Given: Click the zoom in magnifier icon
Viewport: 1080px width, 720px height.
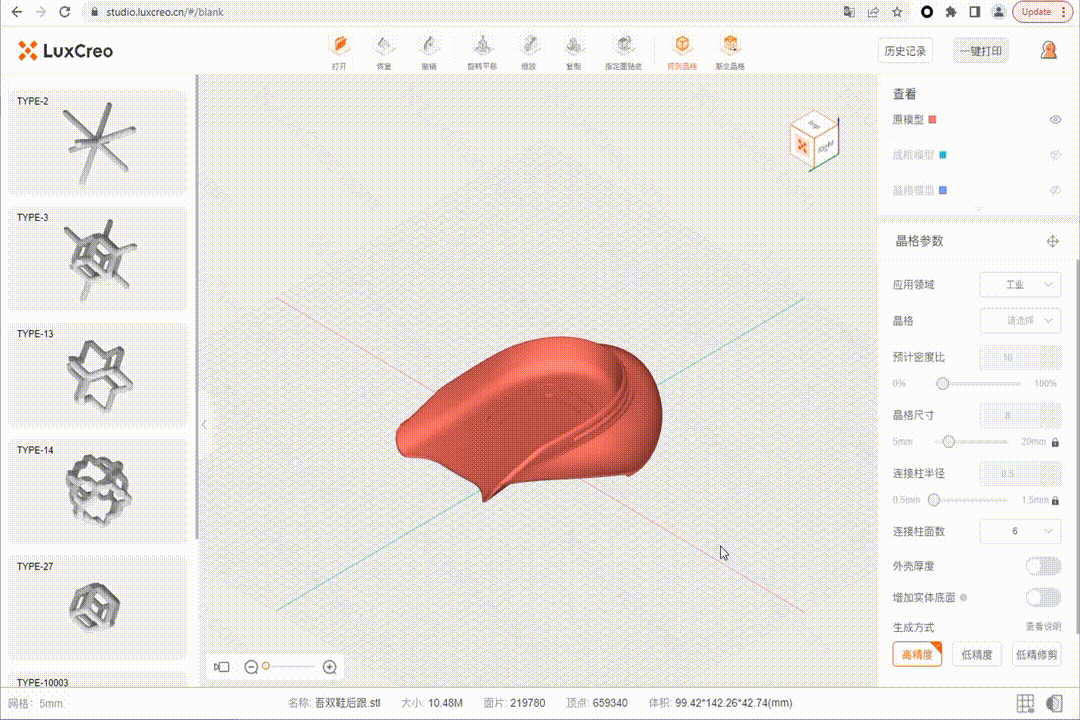Looking at the screenshot, I should (x=330, y=667).
